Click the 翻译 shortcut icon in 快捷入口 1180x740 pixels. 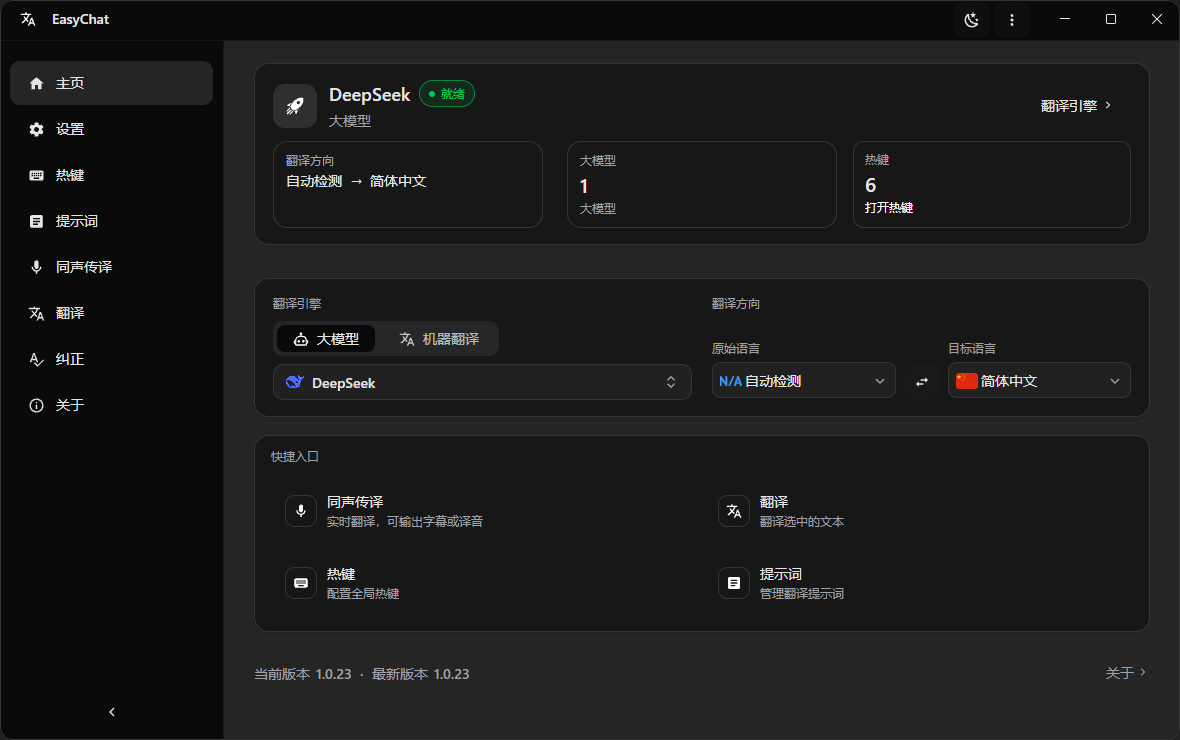[734, 511]
